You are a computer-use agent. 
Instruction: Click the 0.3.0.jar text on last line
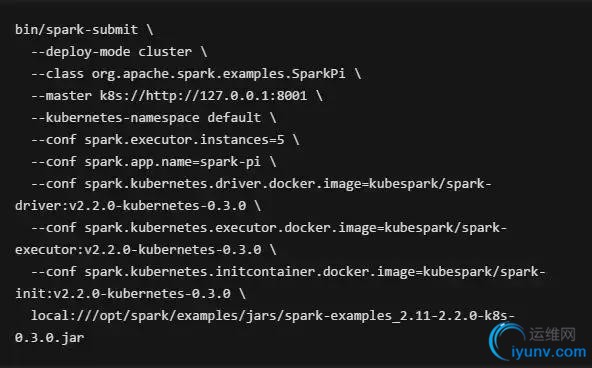(x=49, y=337)
